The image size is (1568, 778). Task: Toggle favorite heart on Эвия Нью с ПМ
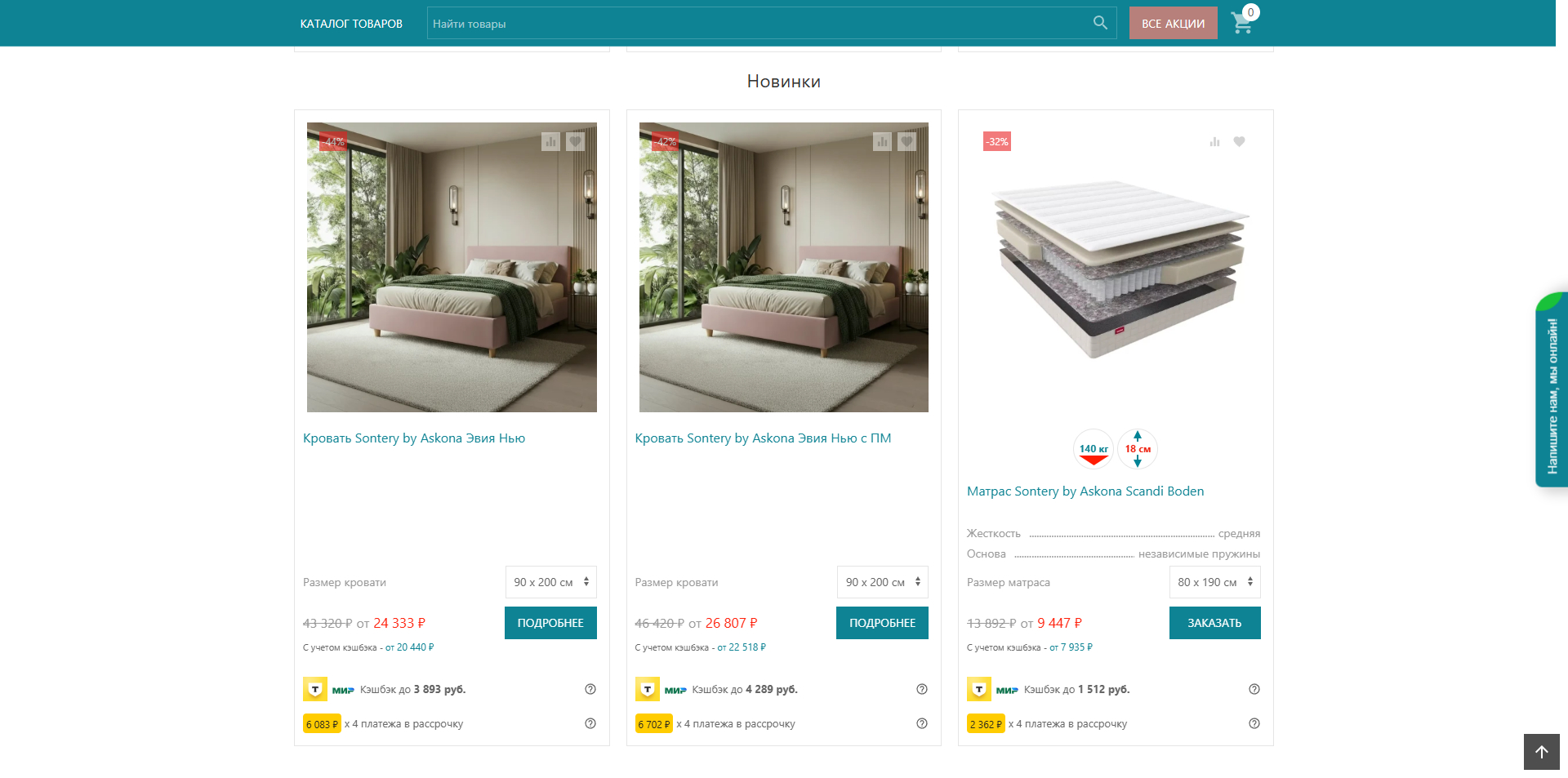907,142
